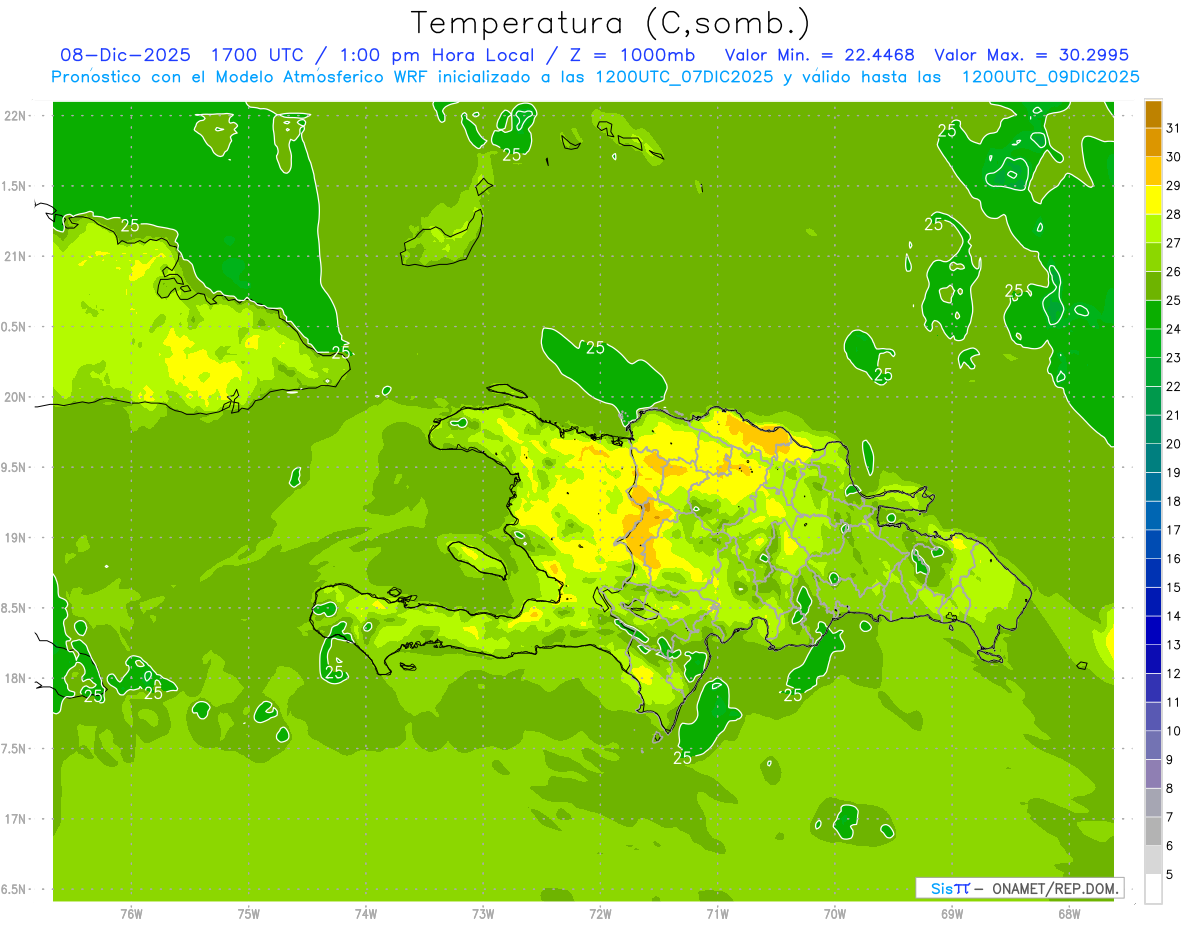This screenshot has height=927, width=1200.
Task: Click the "1700 UTC" time text
Action: pos(257,55)
